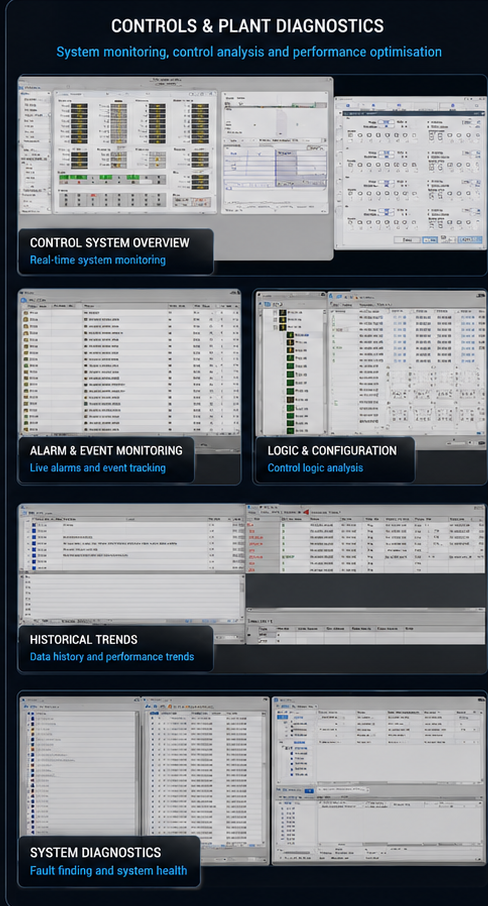The image size is (488, 906).
Task: Select the "LOGIC & CONFIGURATION" heading
Action: (x=332, y=451)
